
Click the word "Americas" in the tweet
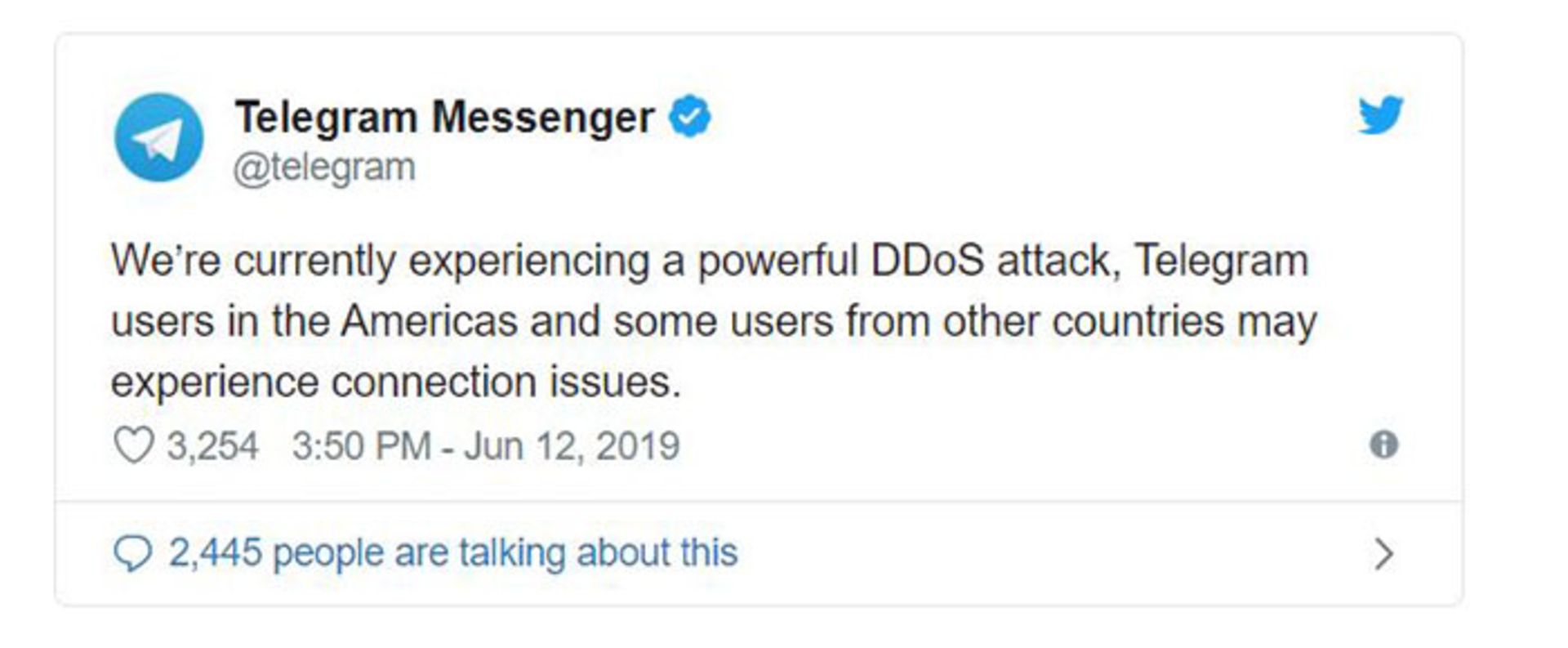(430, 320)
